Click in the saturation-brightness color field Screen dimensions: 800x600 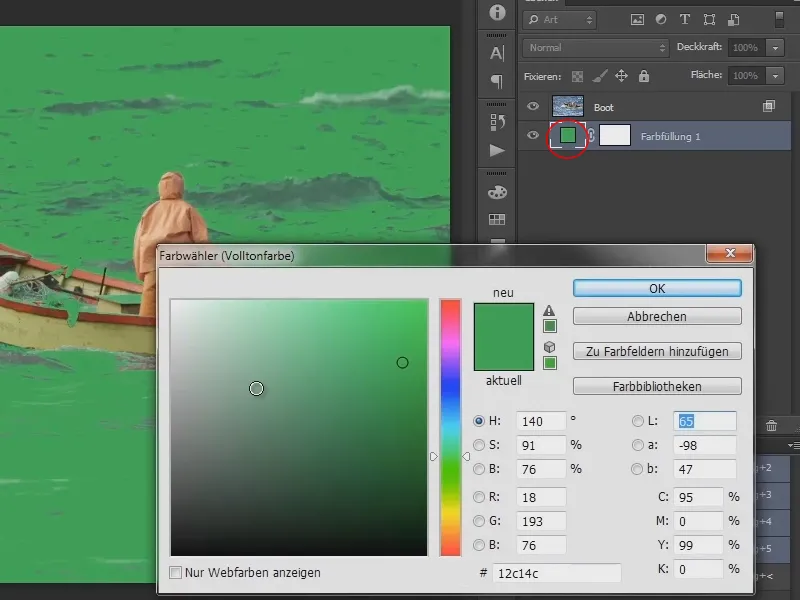point(299,428)
